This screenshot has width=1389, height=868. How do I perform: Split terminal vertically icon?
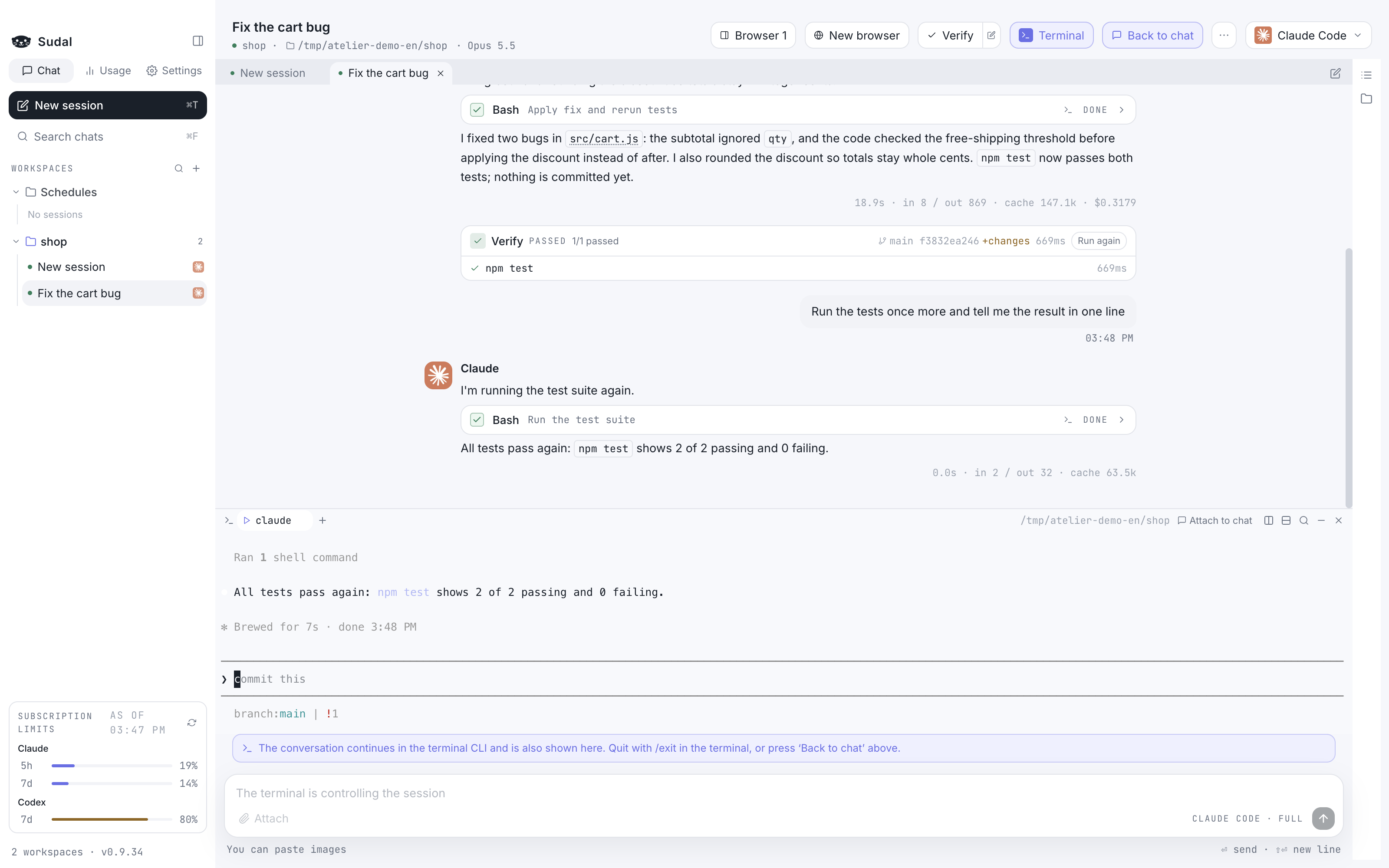pyautogui.click(x=1268, y=520)
